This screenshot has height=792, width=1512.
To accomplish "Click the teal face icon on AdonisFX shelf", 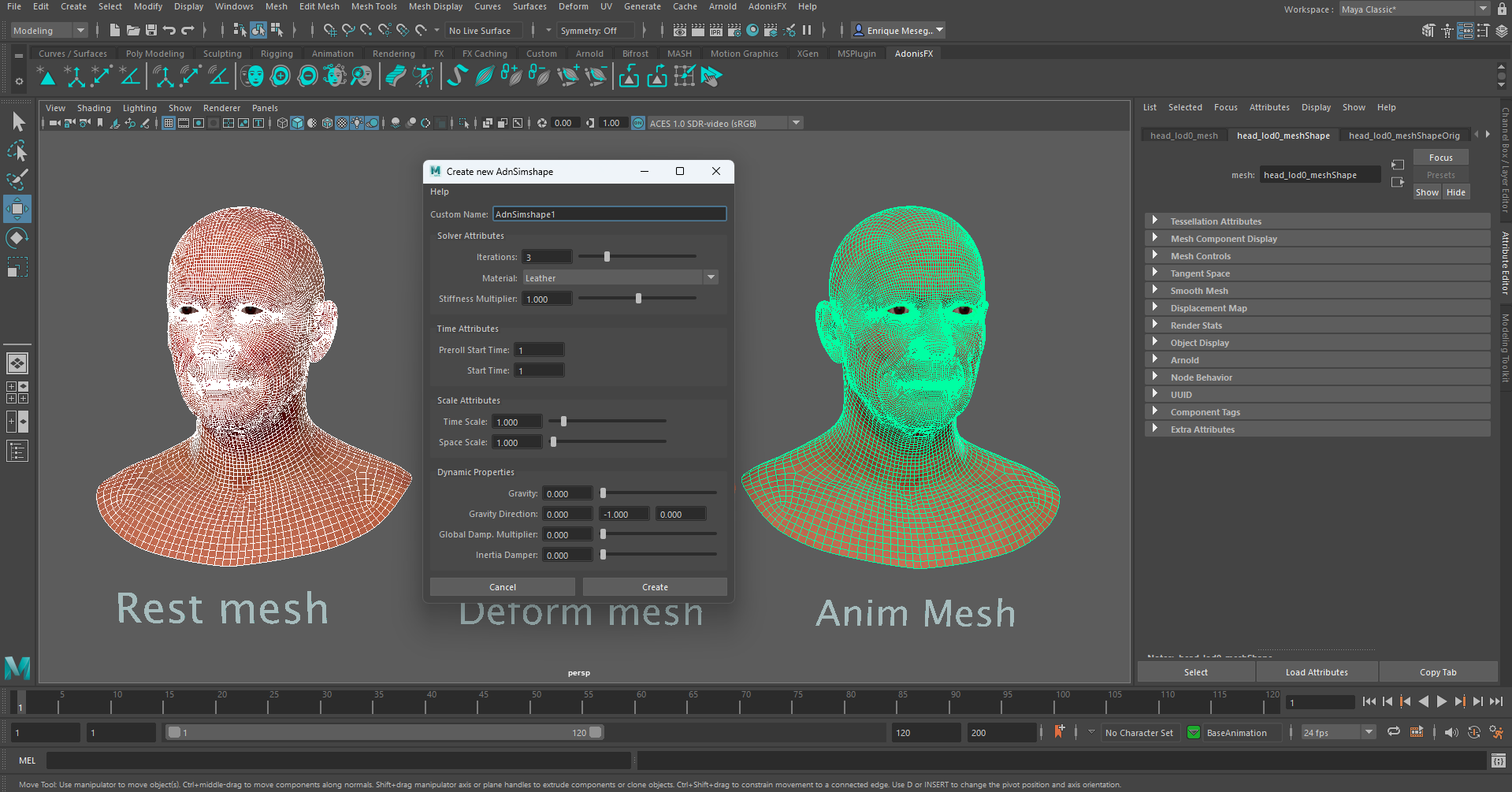I will coord(252,76).
